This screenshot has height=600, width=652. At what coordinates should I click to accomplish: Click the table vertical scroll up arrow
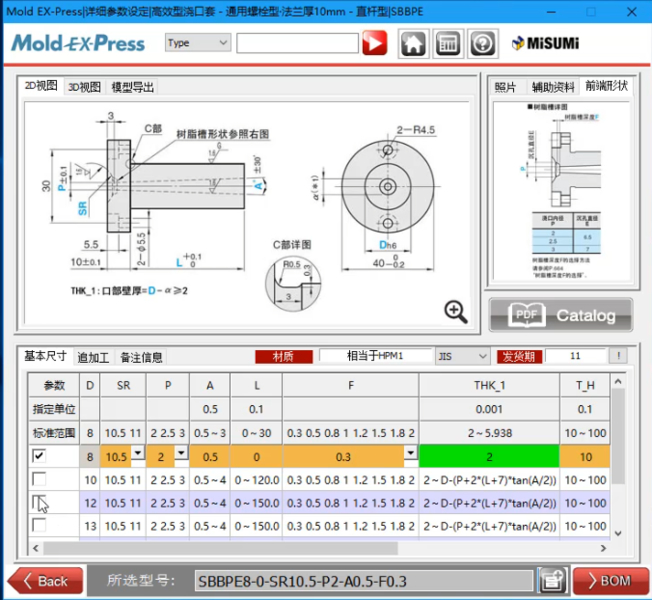tap(618, 381)
